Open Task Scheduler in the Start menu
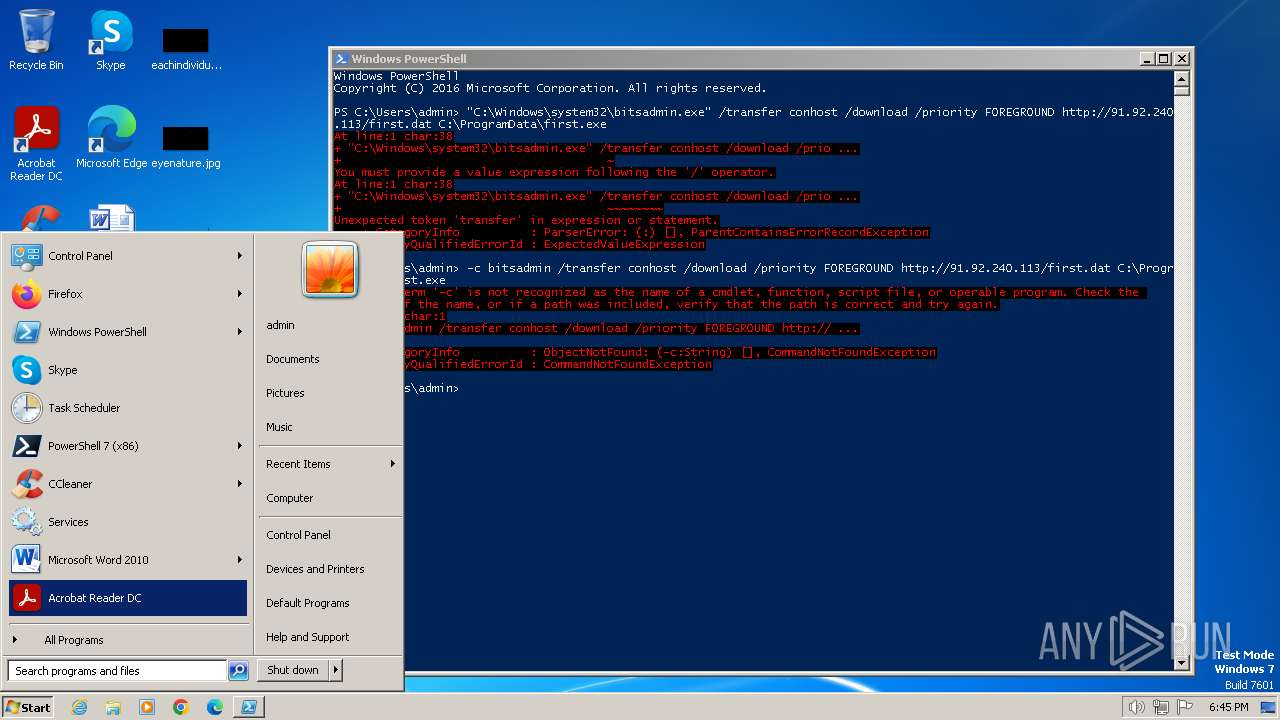This screenshot has width=1280, height=720. [x=128, y=408]
